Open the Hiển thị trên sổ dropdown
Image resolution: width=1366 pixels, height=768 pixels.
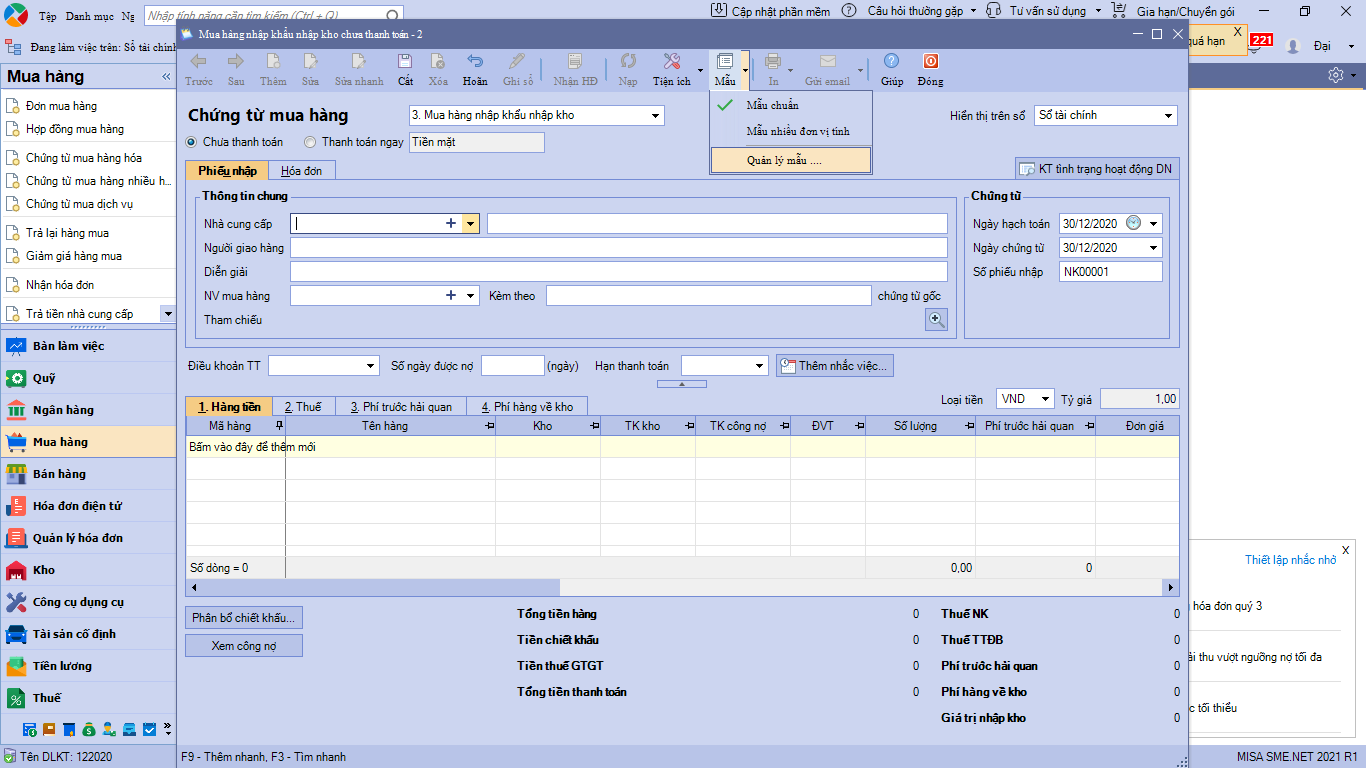pos(1168,116)
